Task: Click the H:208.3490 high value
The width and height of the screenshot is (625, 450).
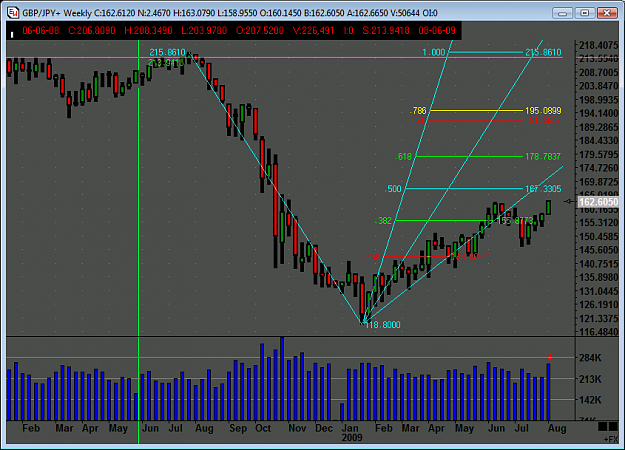Action: [148, 30]
